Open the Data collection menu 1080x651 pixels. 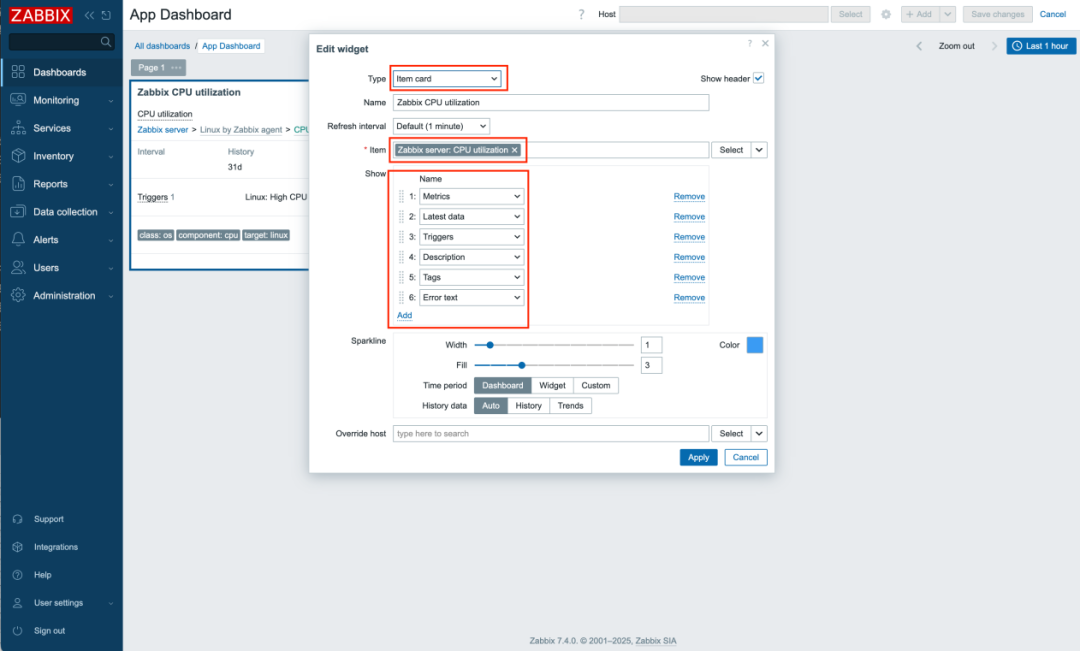pos(60,212)
